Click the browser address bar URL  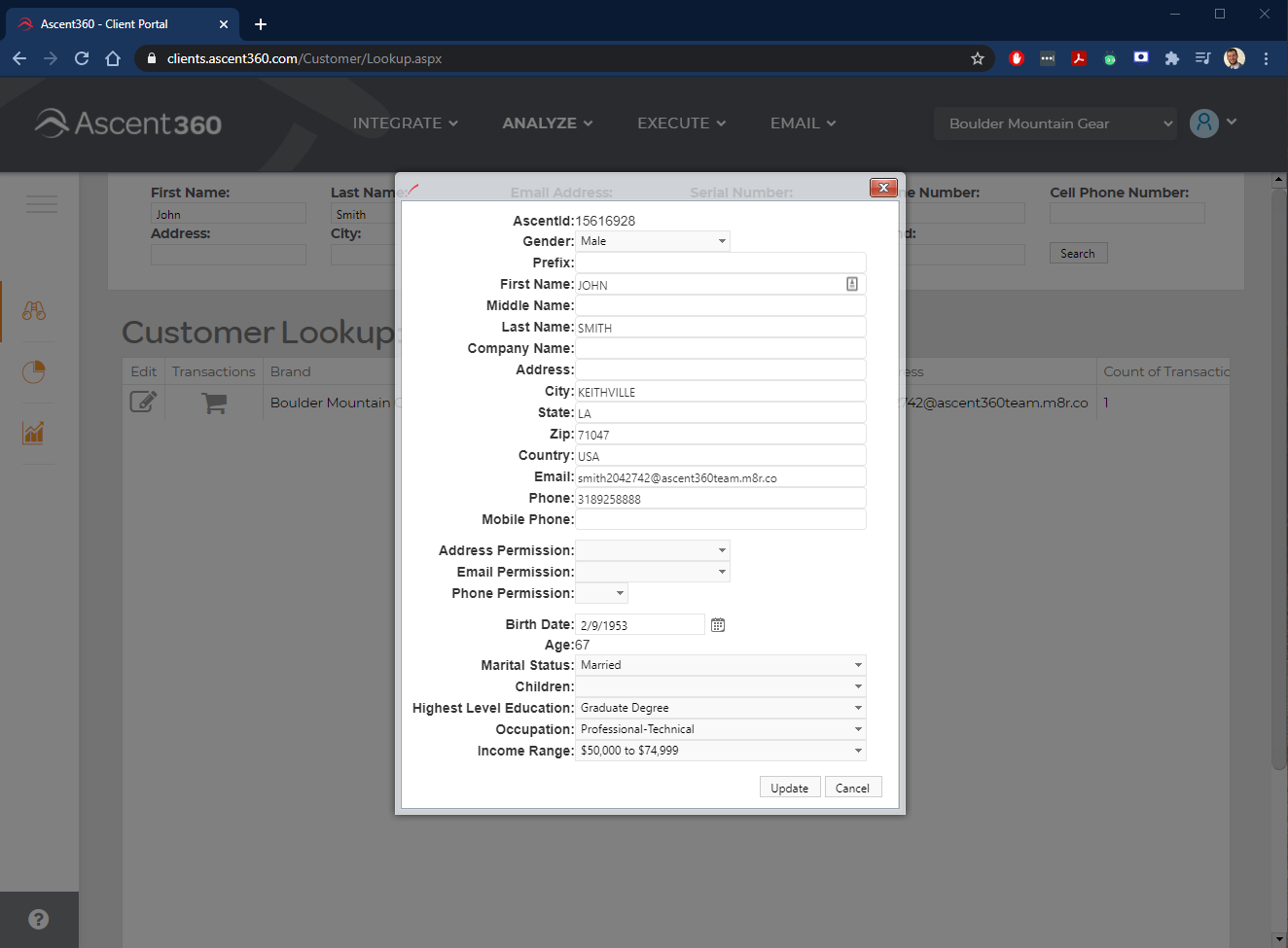304,58
